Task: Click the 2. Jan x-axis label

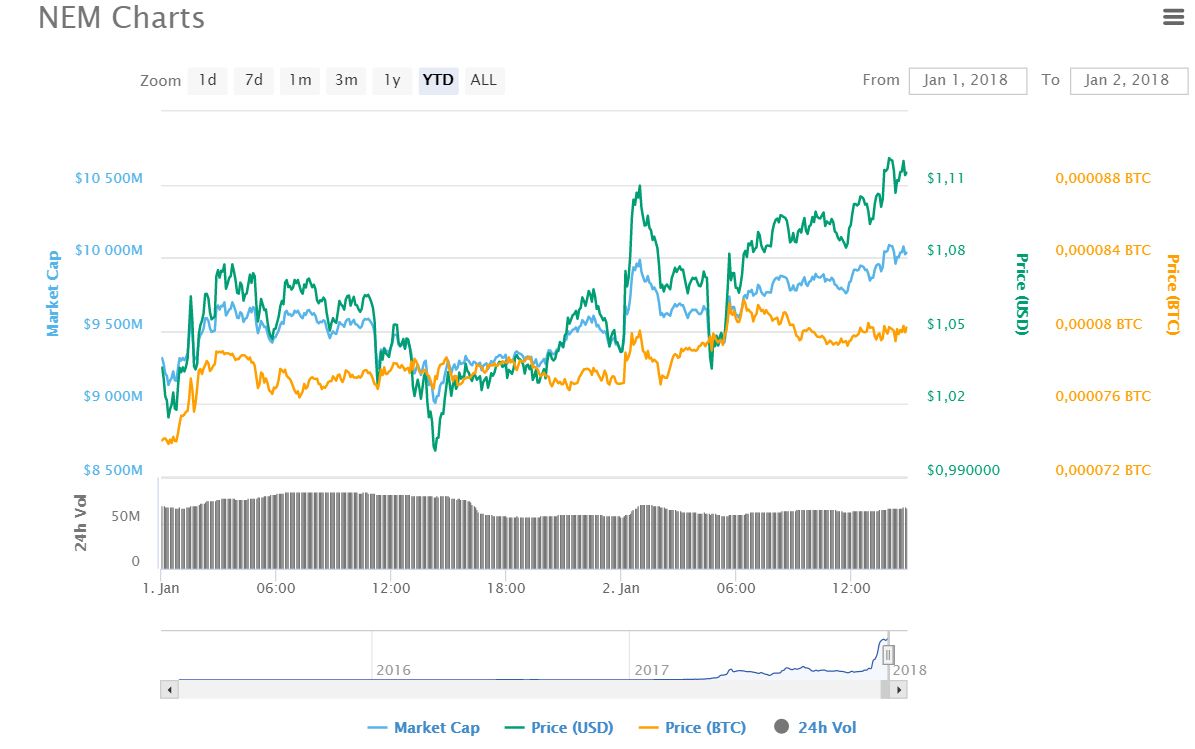Action: coord(621,588)
